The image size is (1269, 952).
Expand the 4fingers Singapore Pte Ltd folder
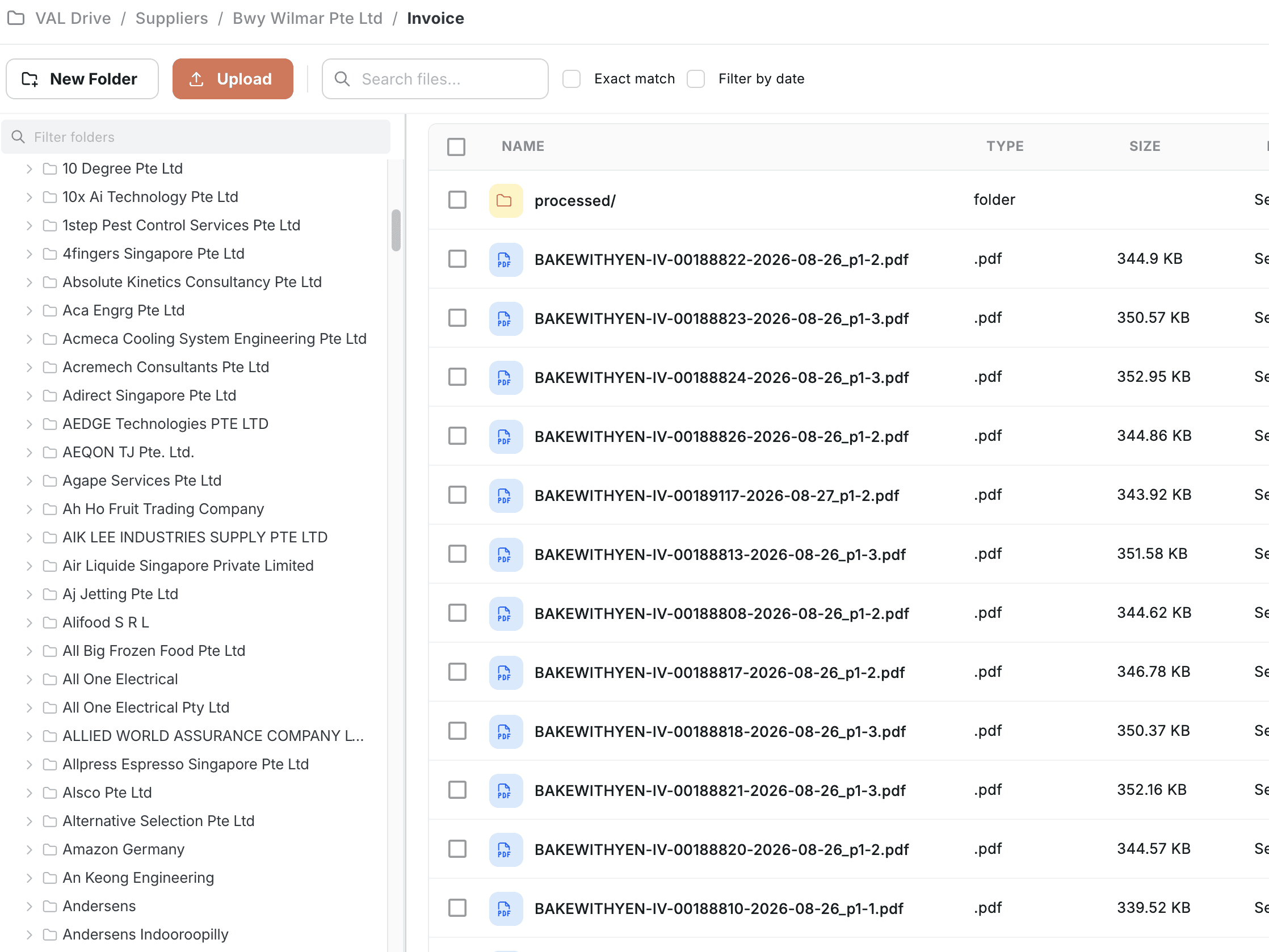[30, 254]
